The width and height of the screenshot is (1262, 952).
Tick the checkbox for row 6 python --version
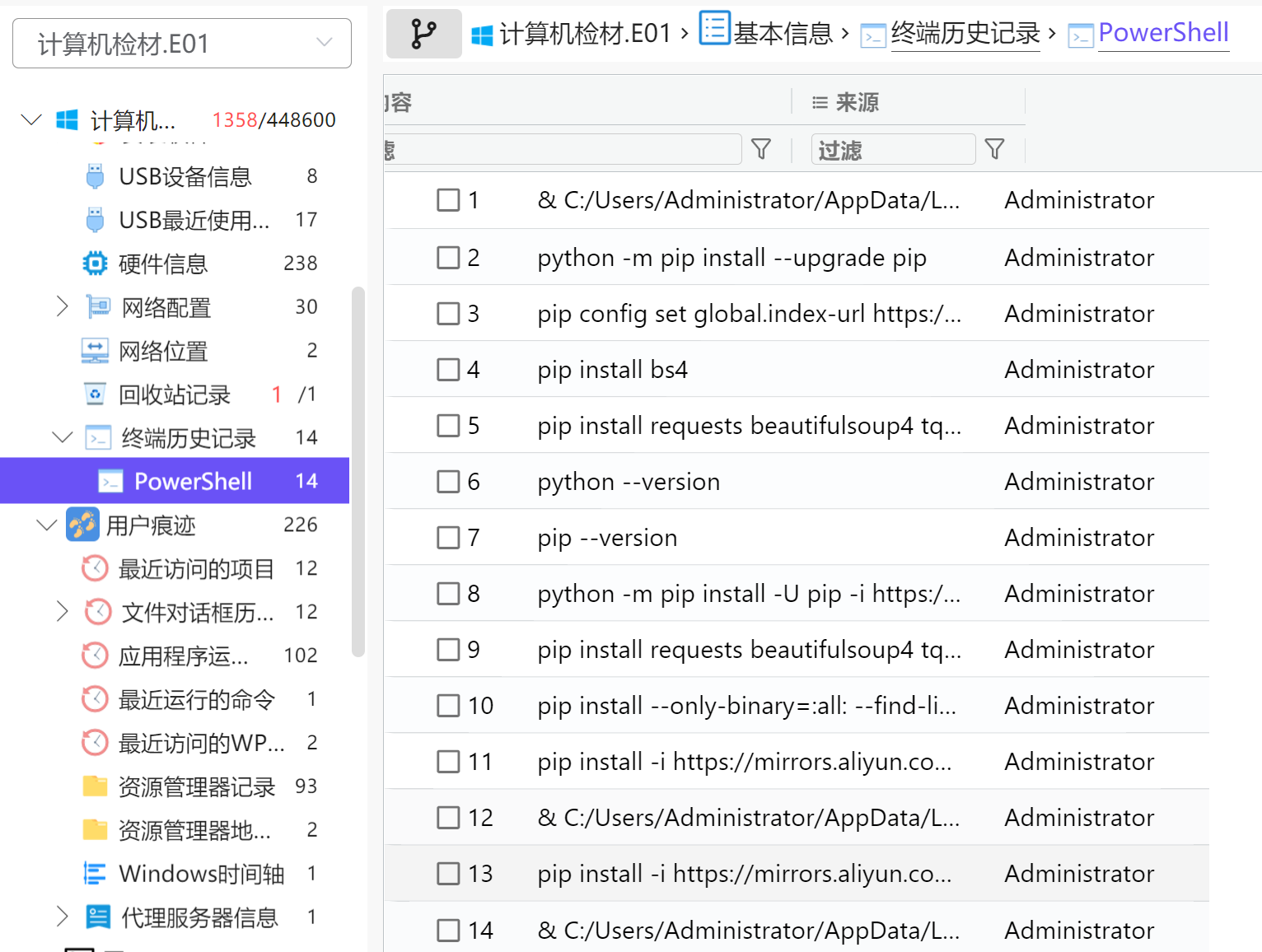[x=448, y=482]
